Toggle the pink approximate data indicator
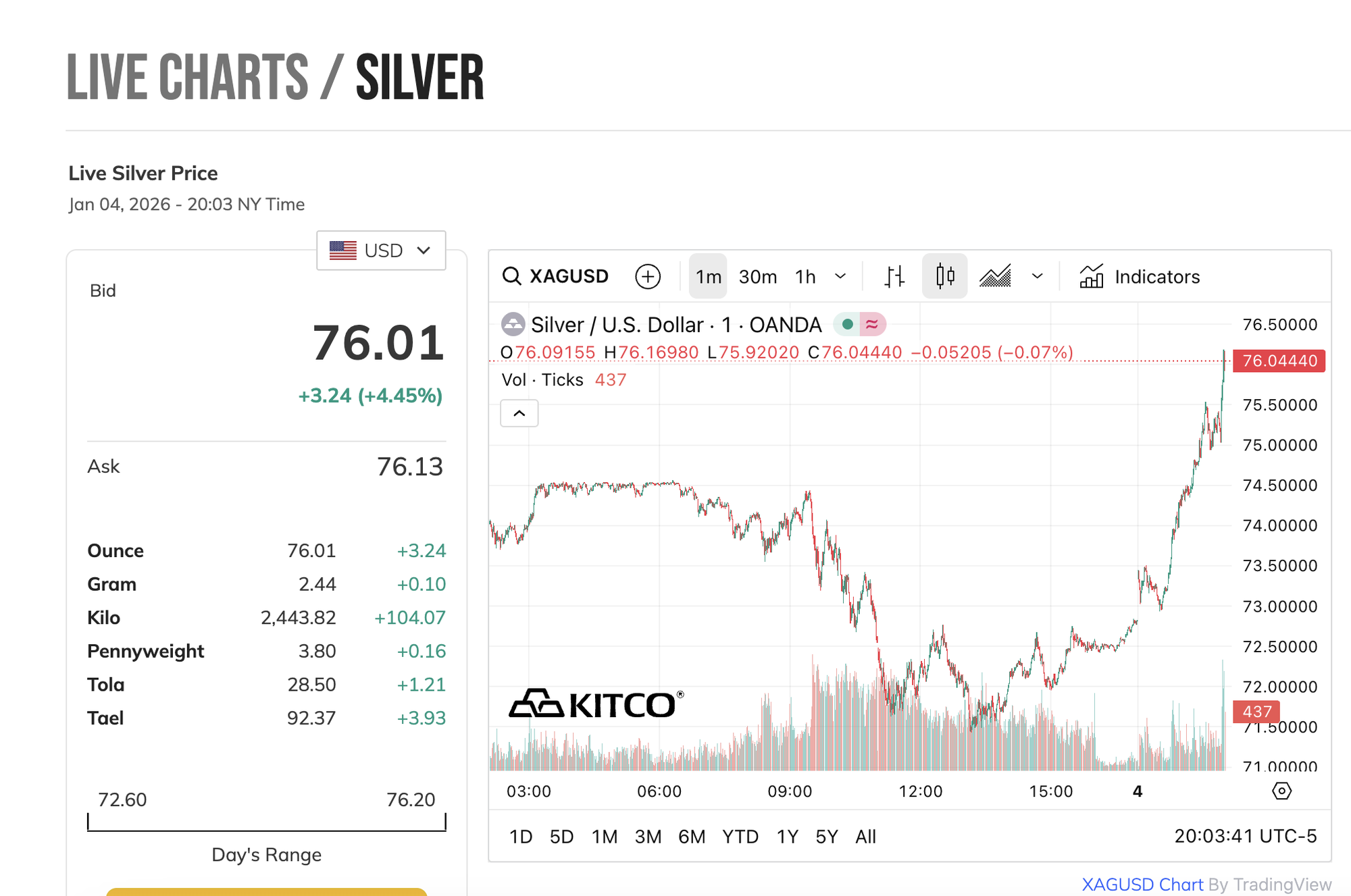The width and height of the screenshot is (1351, 896). tap(872, 325)
